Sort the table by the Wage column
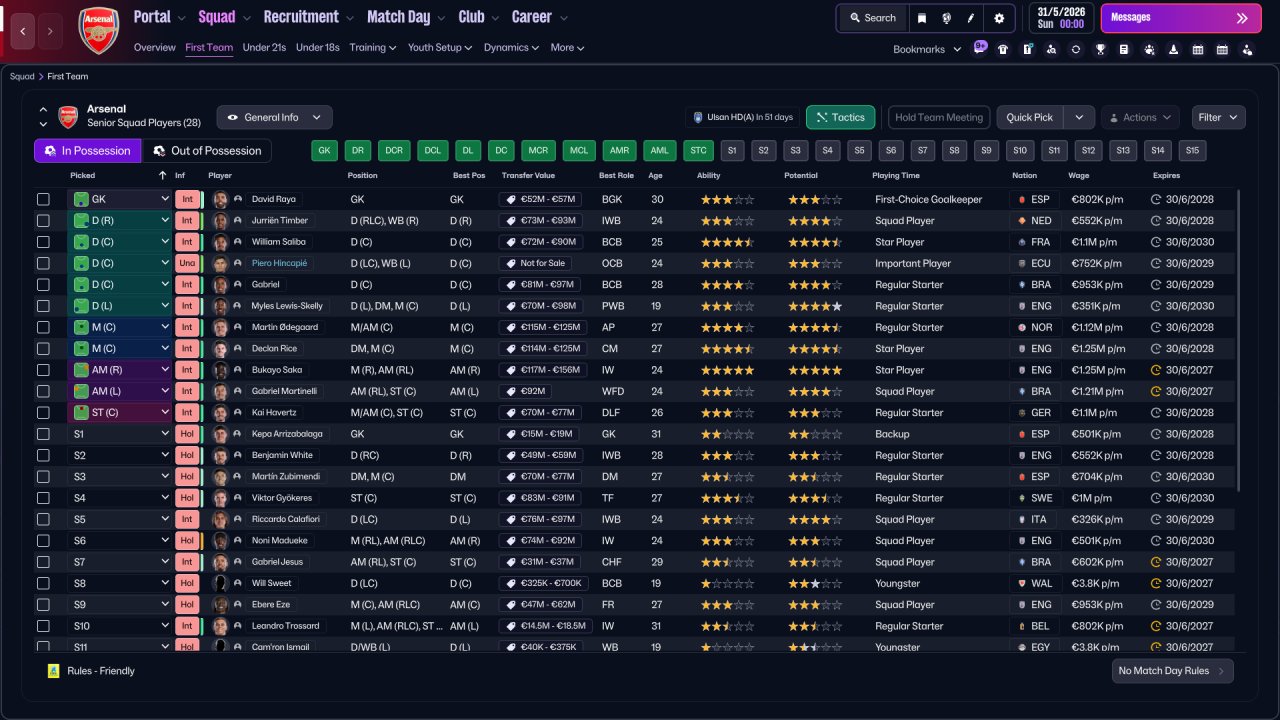This screenshot has width=1280, height=720. coord(1078,175)
